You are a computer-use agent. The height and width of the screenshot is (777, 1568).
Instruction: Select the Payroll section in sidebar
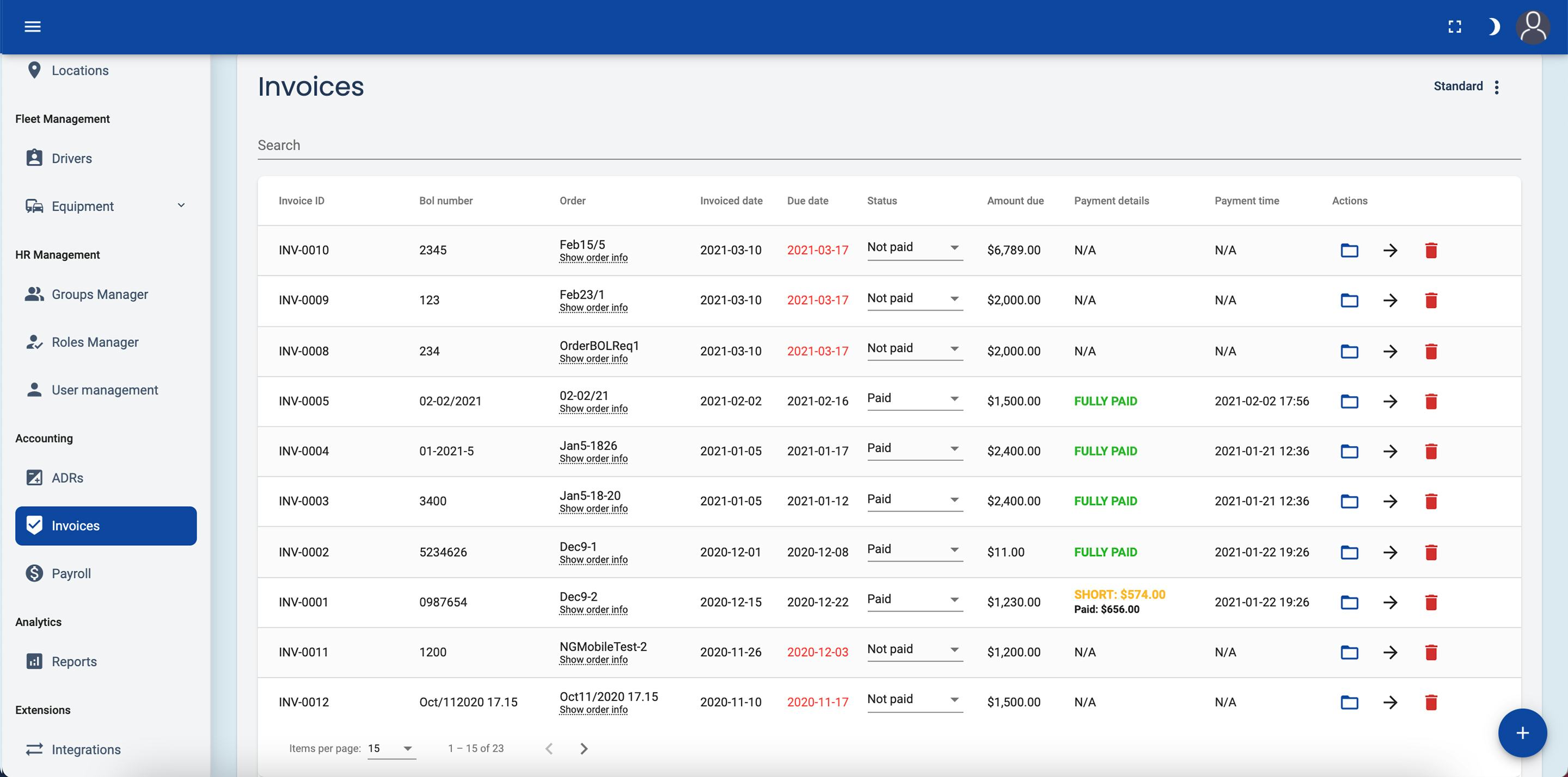point(71,572)
